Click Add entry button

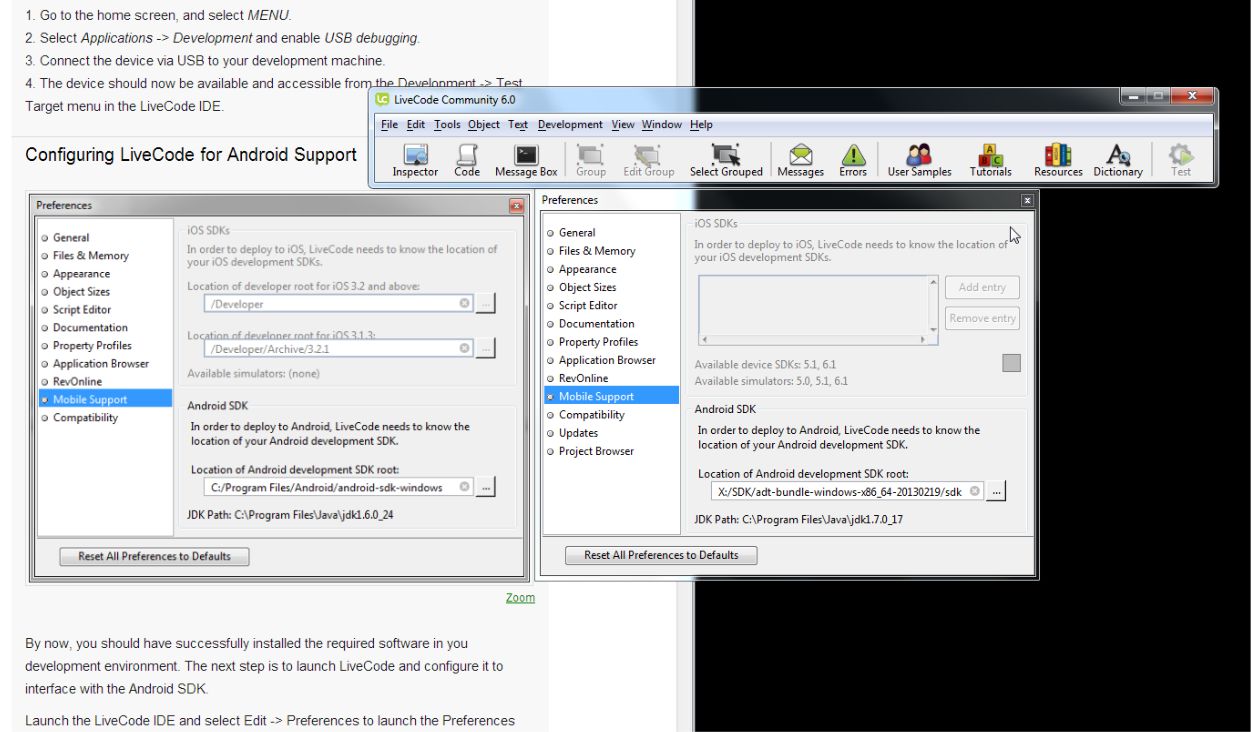coord(982,287)
